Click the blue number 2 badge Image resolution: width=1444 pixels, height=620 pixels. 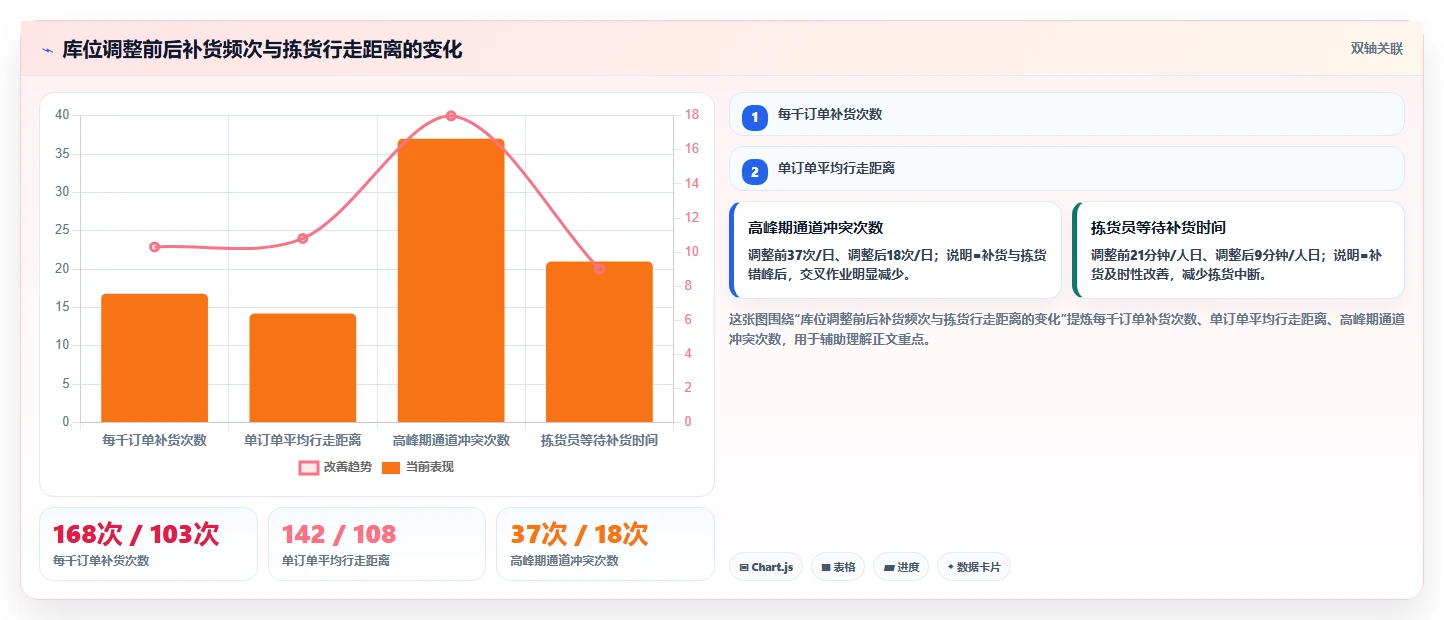click(x=755, y=172)
